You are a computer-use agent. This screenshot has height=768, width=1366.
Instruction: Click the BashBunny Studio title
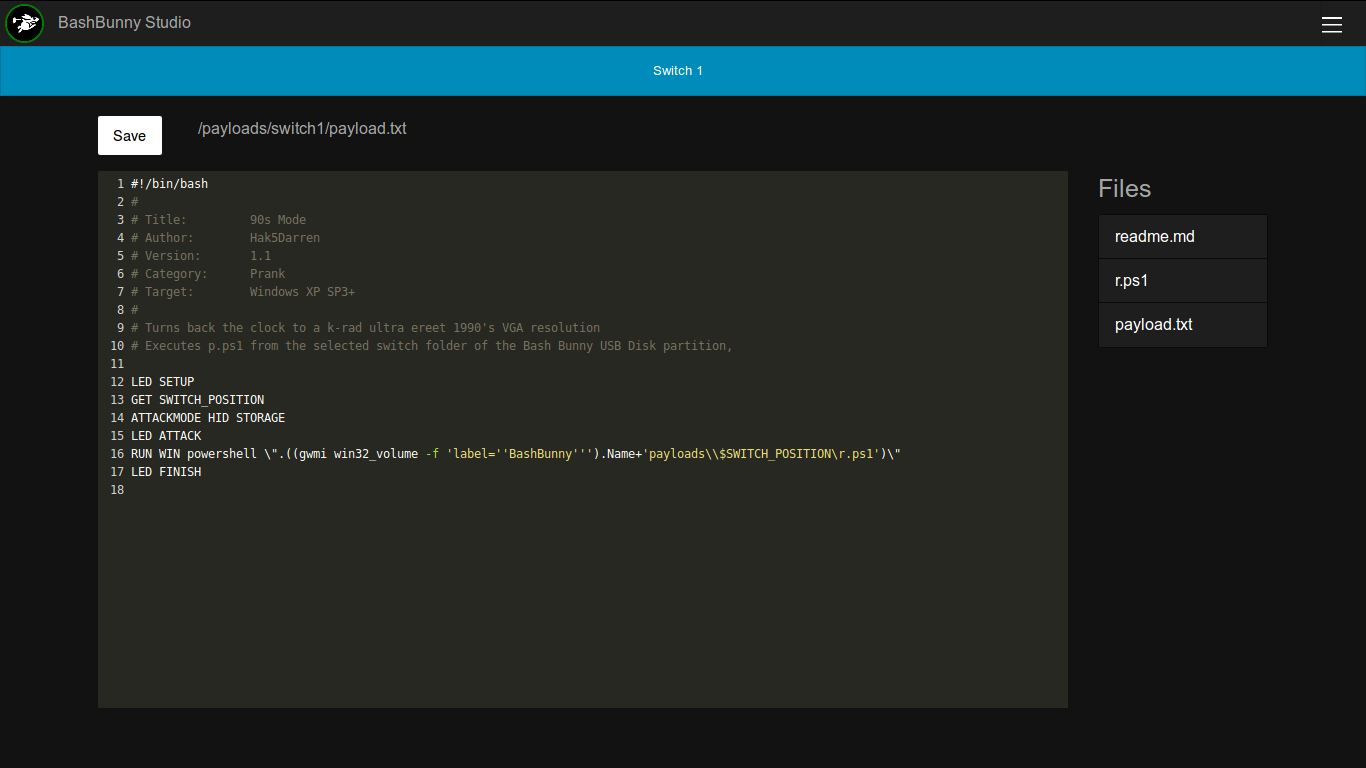point(124,22)
